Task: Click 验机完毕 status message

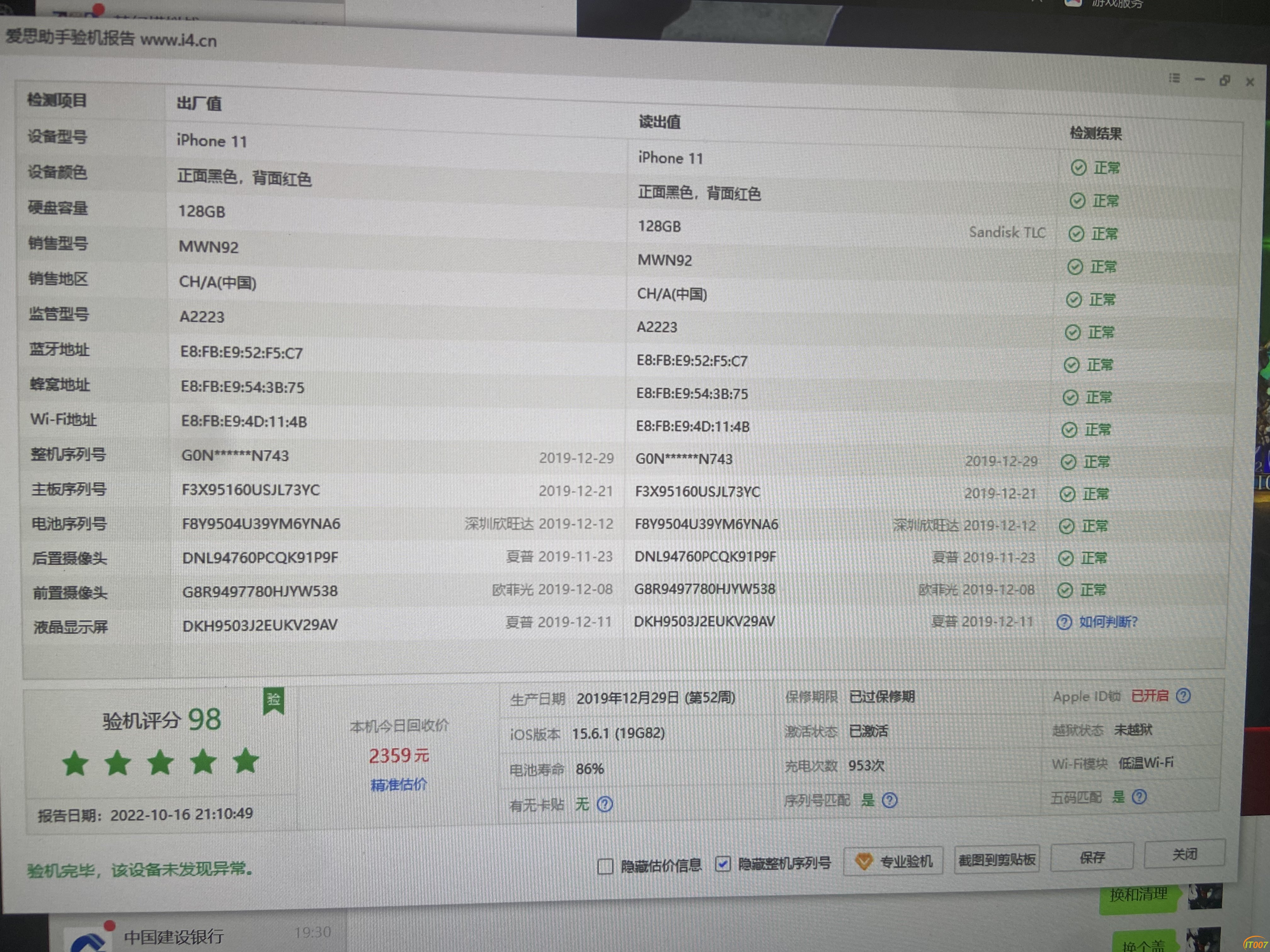Action: (x=140, y=870)
